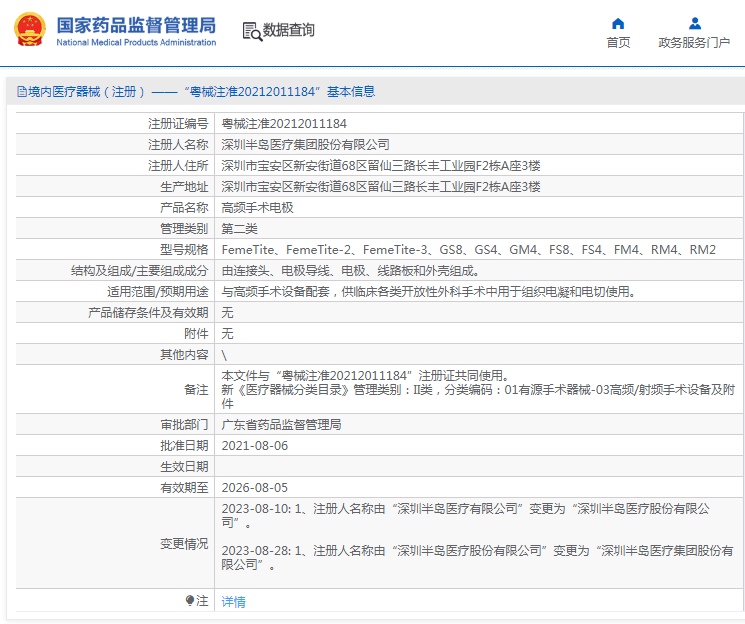Click the 注册人名称 label
This screenshot has height=624, width=745.
(178, 144)
